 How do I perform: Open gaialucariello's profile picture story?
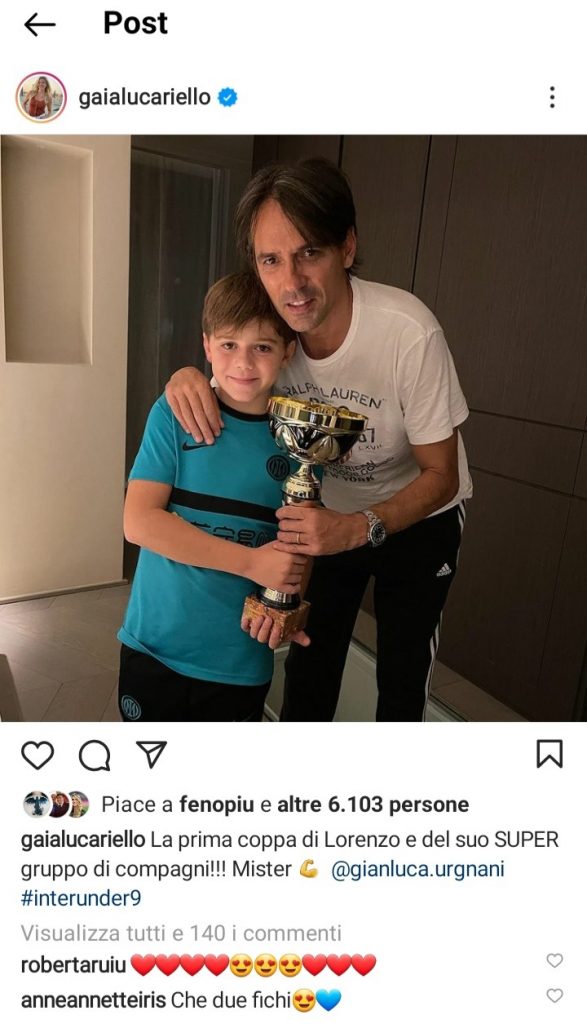tap(41, 97)
